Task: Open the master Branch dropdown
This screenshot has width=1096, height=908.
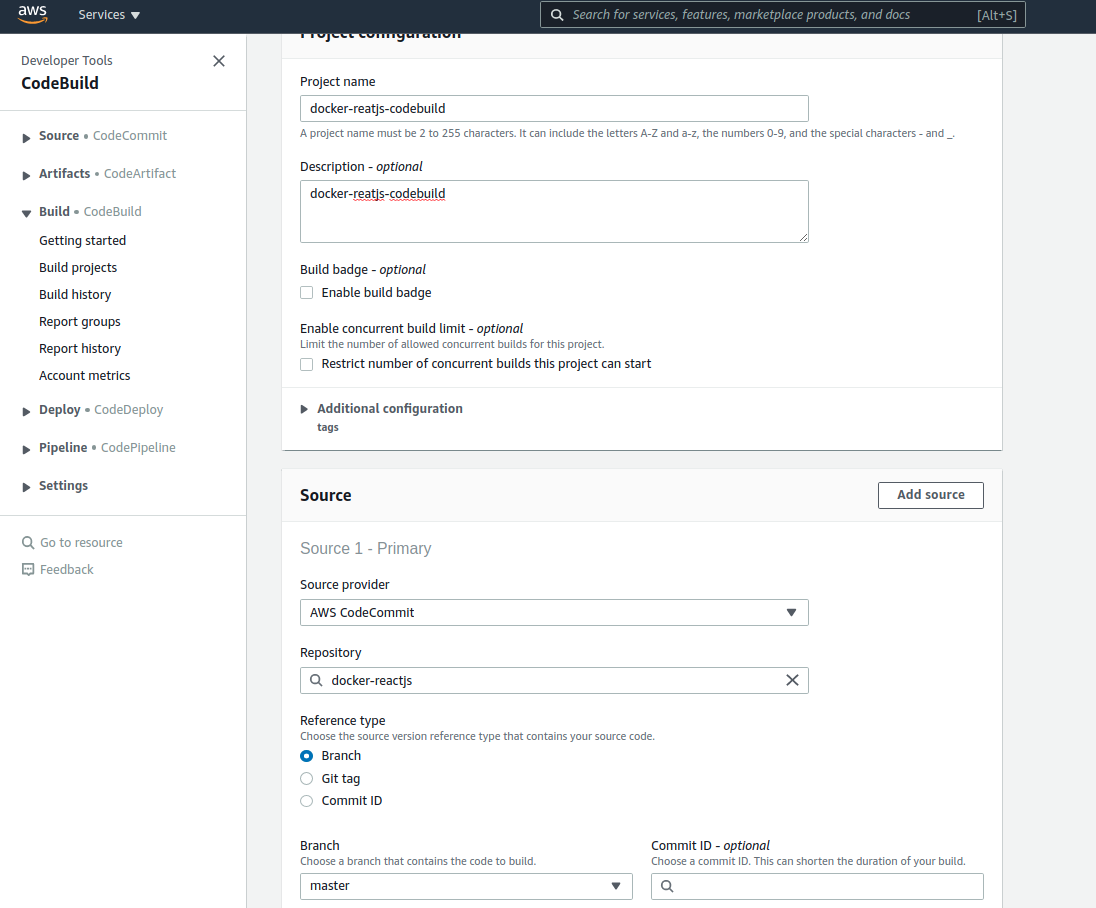Action: [x=466, y=886]
